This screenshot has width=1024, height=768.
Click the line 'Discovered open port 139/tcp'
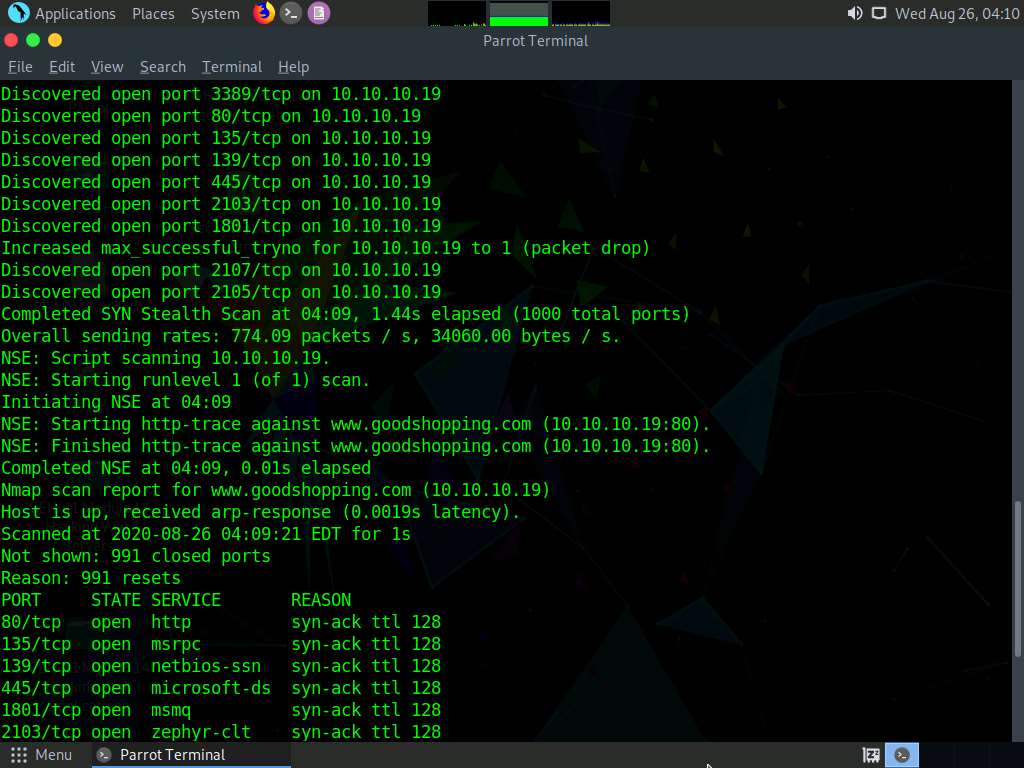(216, 160)
